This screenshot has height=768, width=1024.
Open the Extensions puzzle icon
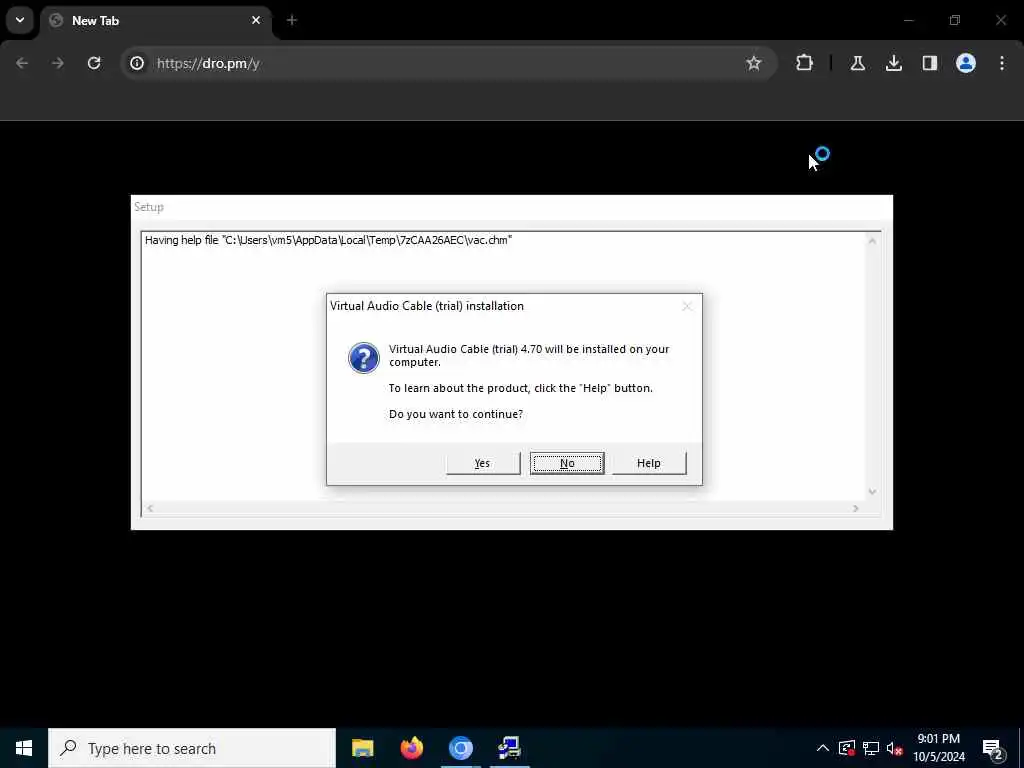[805, 63]
